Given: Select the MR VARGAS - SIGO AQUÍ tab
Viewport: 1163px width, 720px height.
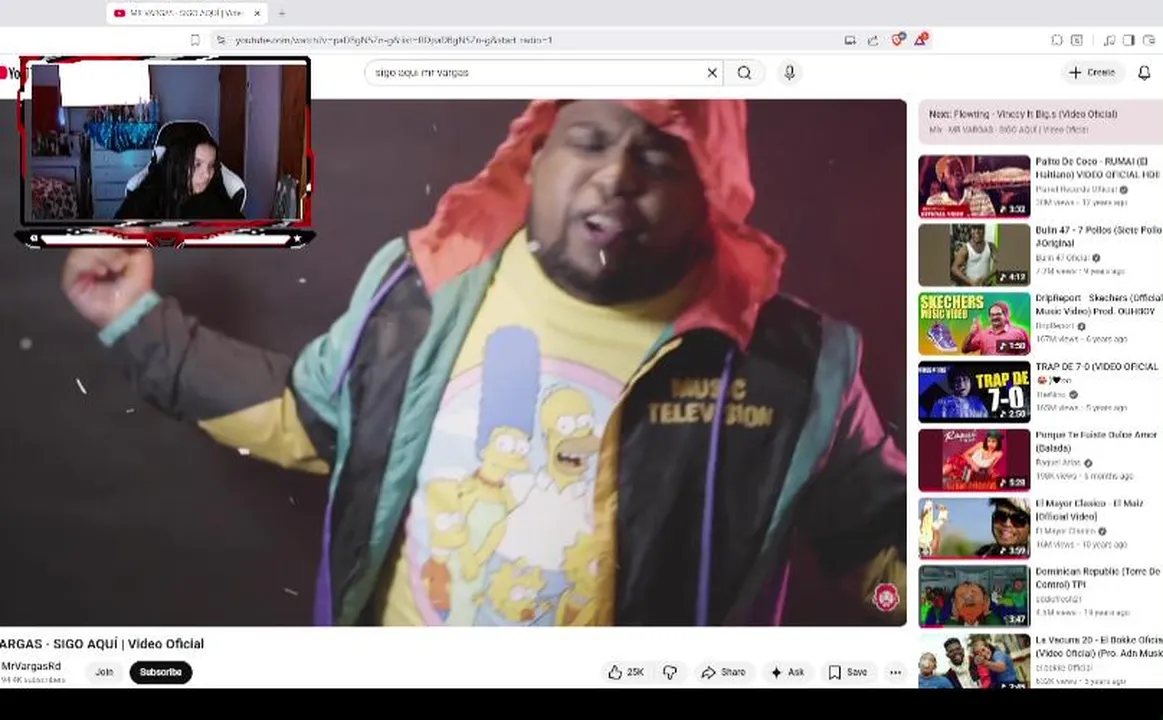Looking at the screenshot, I should pyautogui.click(x=185, y=13).
